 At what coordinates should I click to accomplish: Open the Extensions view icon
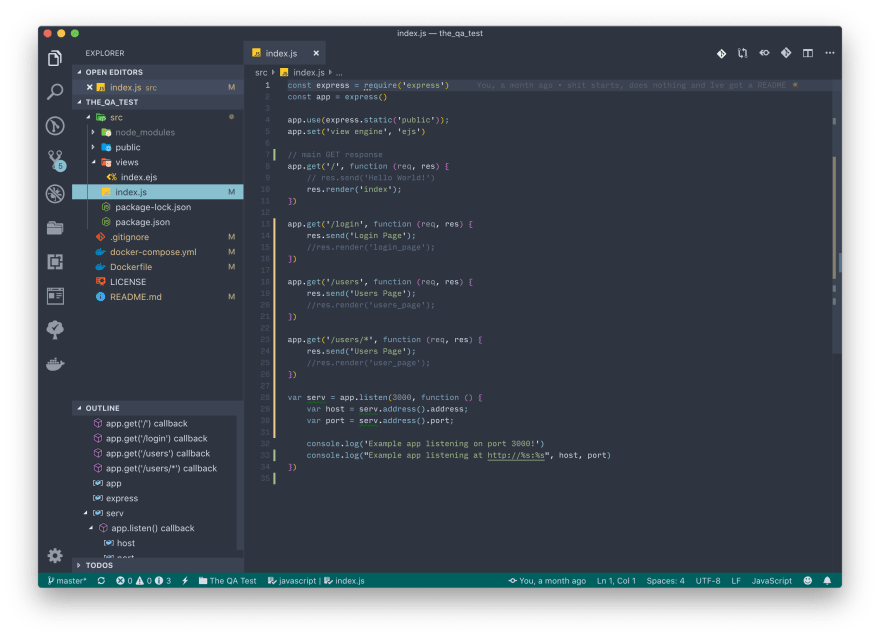[x=54, y=261]
